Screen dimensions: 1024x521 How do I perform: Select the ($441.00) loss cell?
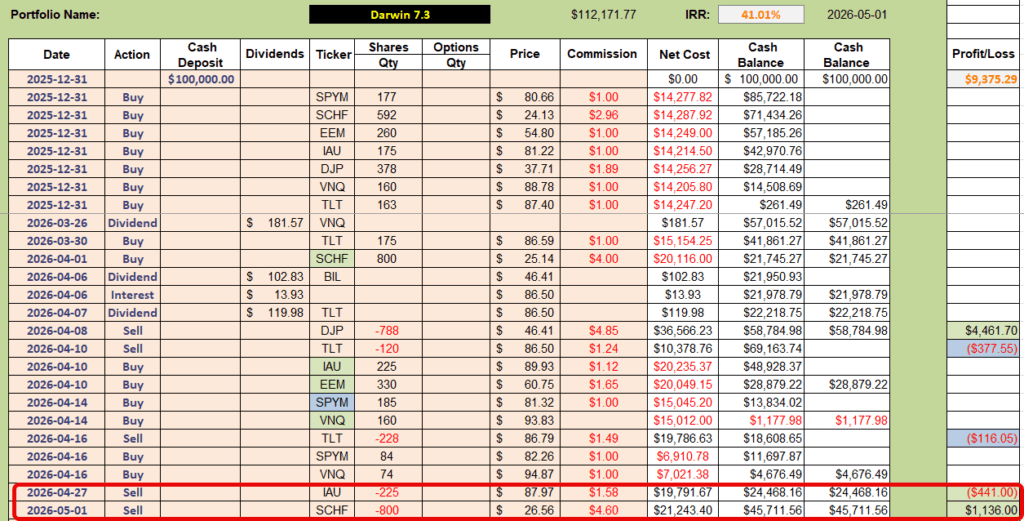click(983, 492)
